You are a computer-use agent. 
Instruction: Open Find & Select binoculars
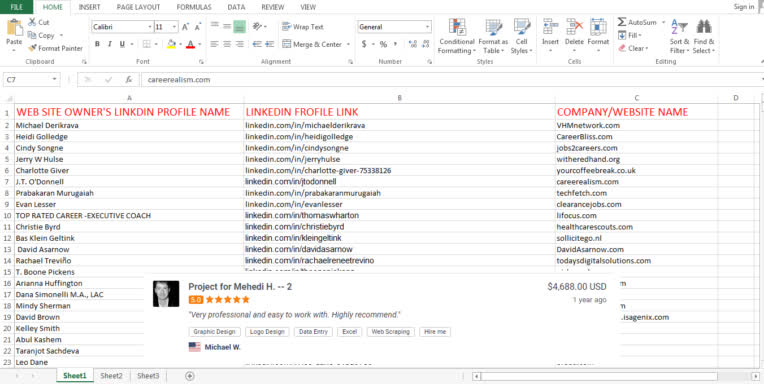704,37
